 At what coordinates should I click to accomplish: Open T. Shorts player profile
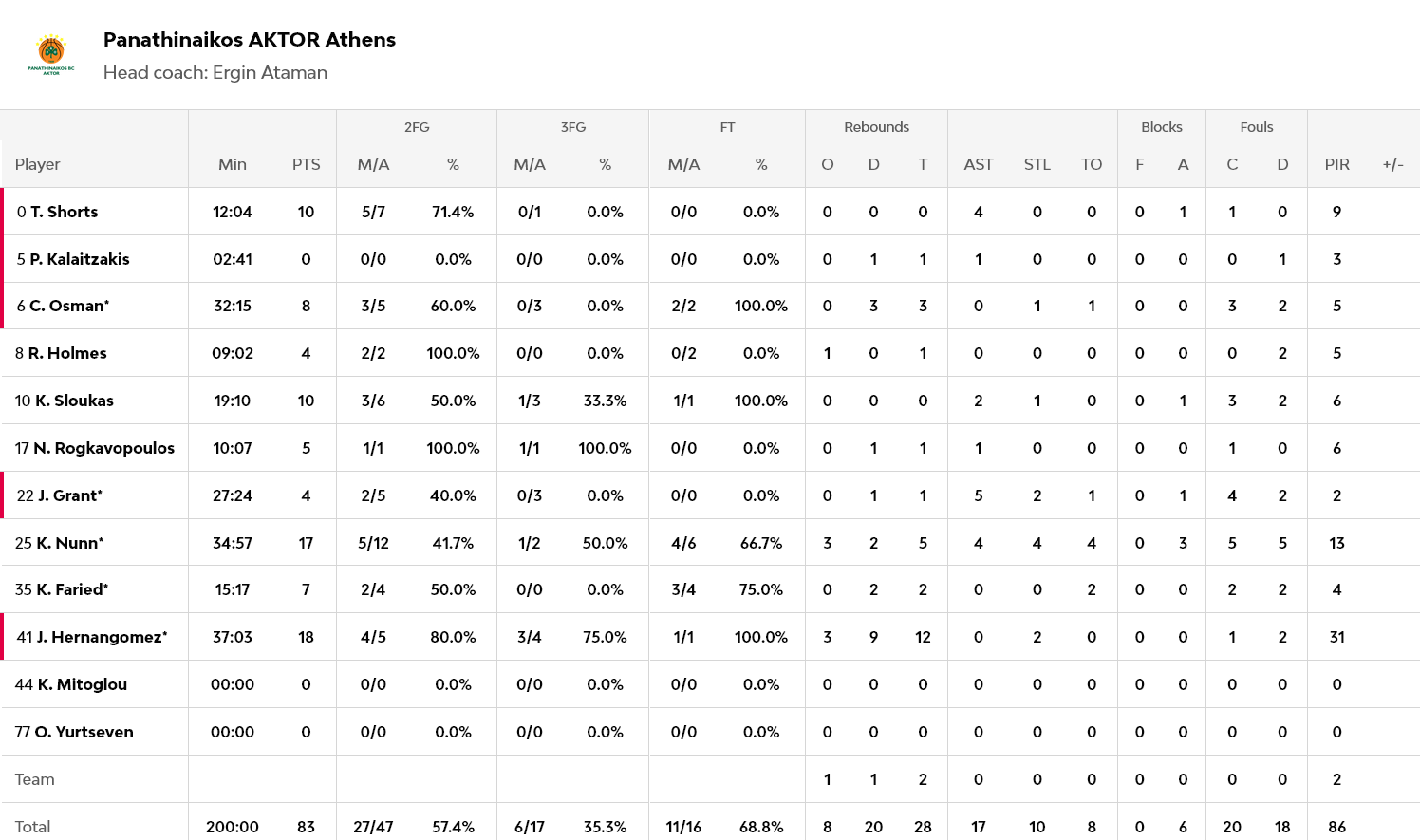pos(64,212)
